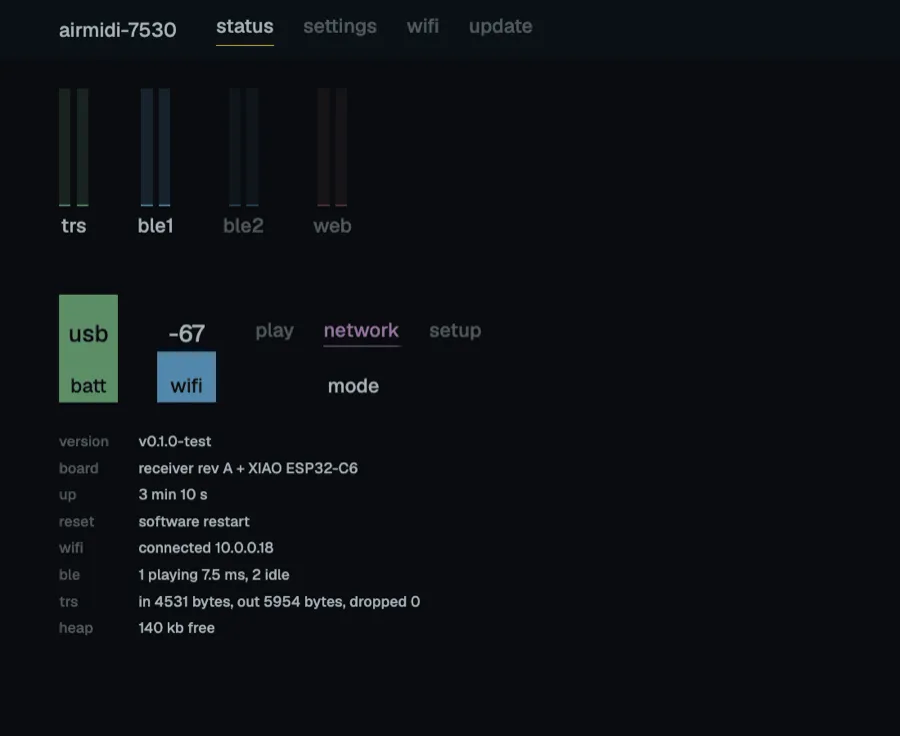Click the receiver rev A board value
This screenshot has width=900, height=736.
[248, 468]
